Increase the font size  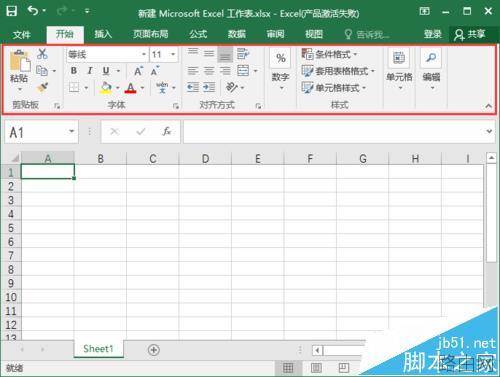(x=138, y=71)
